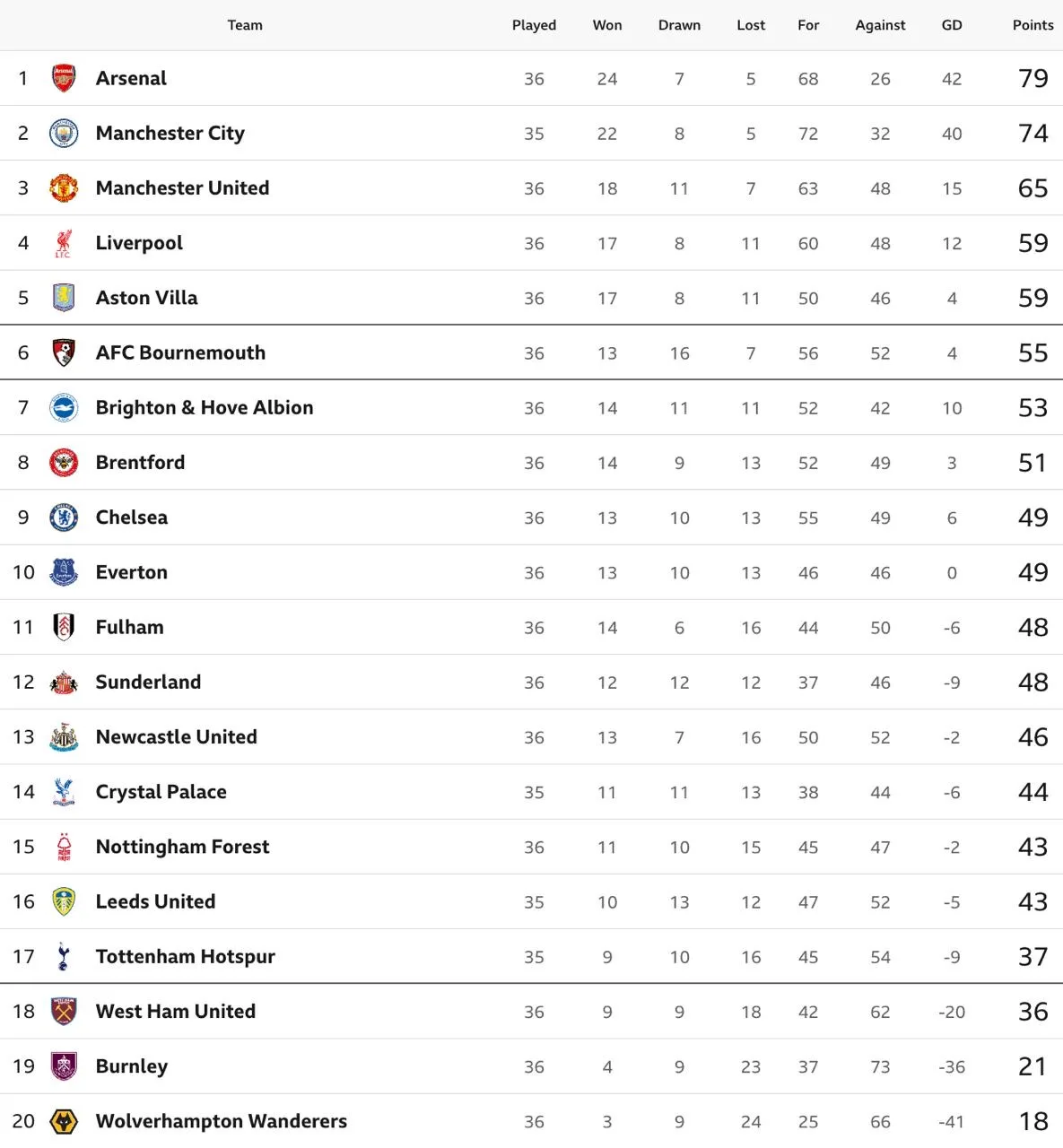Select the Wolverhampton Wanderers wolf badge

coord(64,1121)
